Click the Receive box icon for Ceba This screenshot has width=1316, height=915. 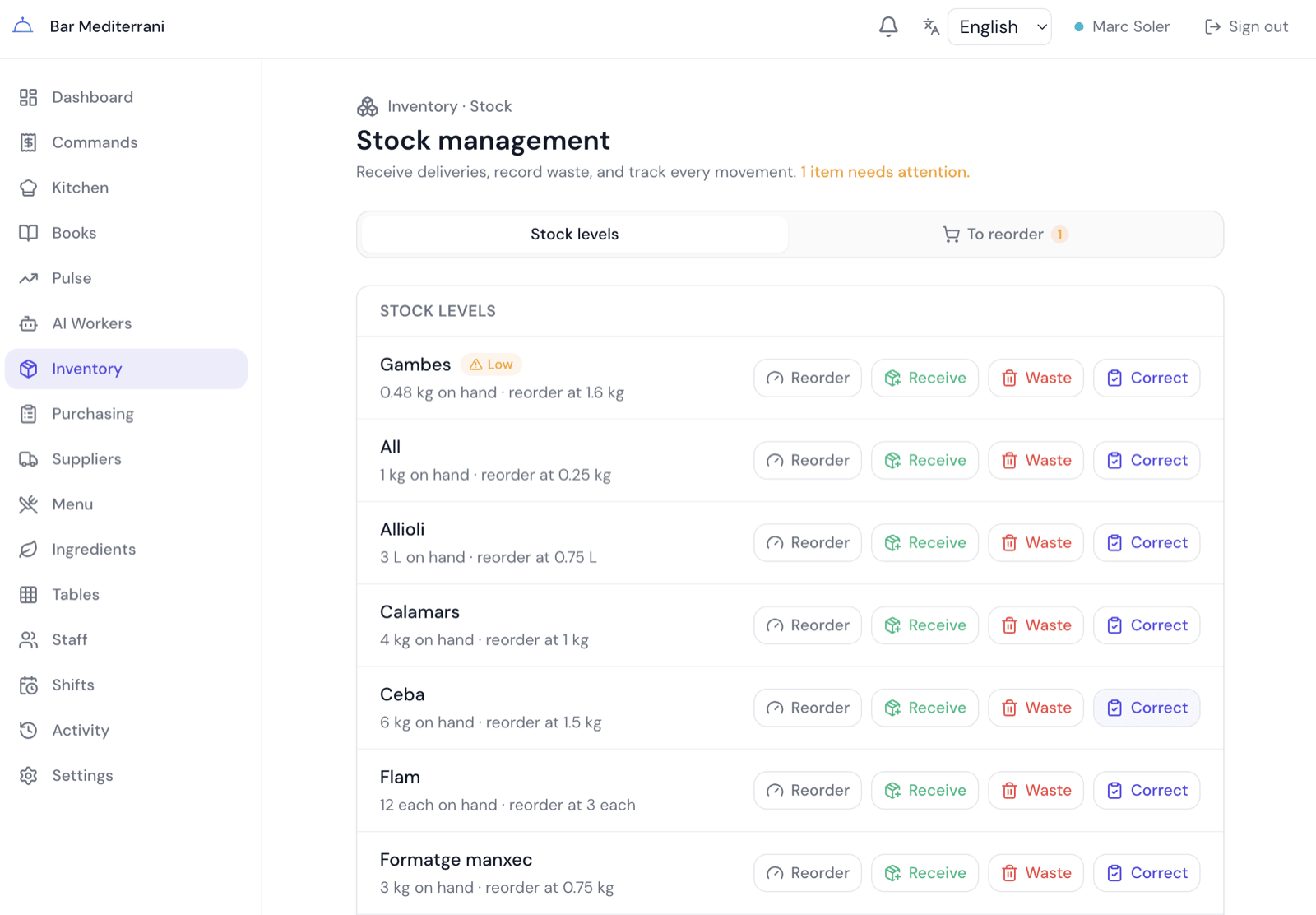[892, 708]
